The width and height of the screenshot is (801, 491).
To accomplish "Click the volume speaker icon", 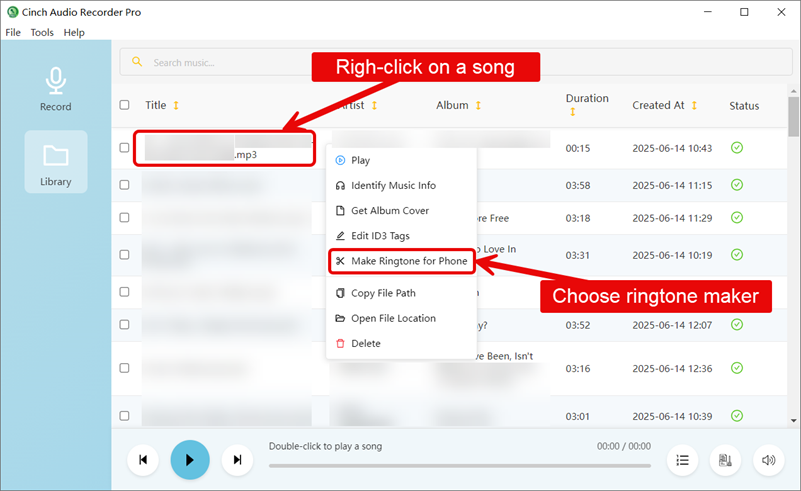I will pos(769,460).
